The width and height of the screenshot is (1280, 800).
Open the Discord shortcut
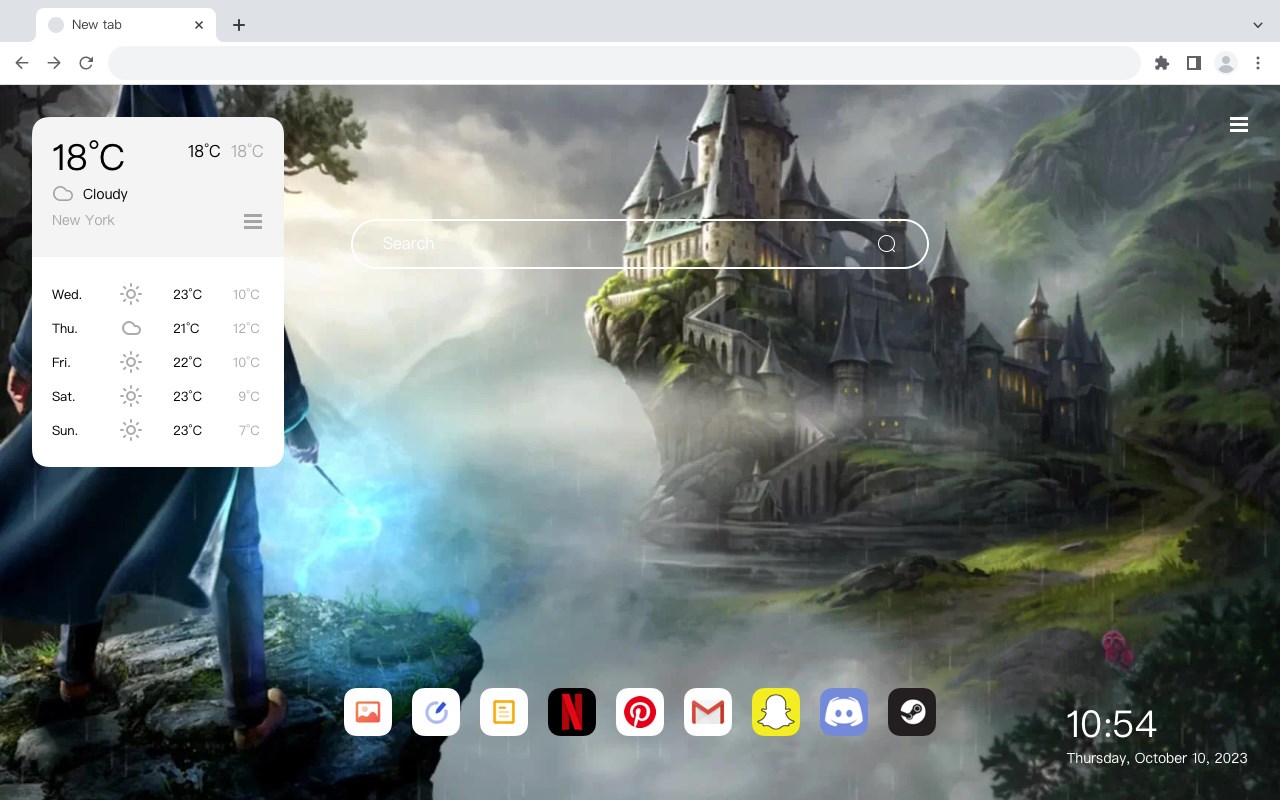(x=844, y=712)
